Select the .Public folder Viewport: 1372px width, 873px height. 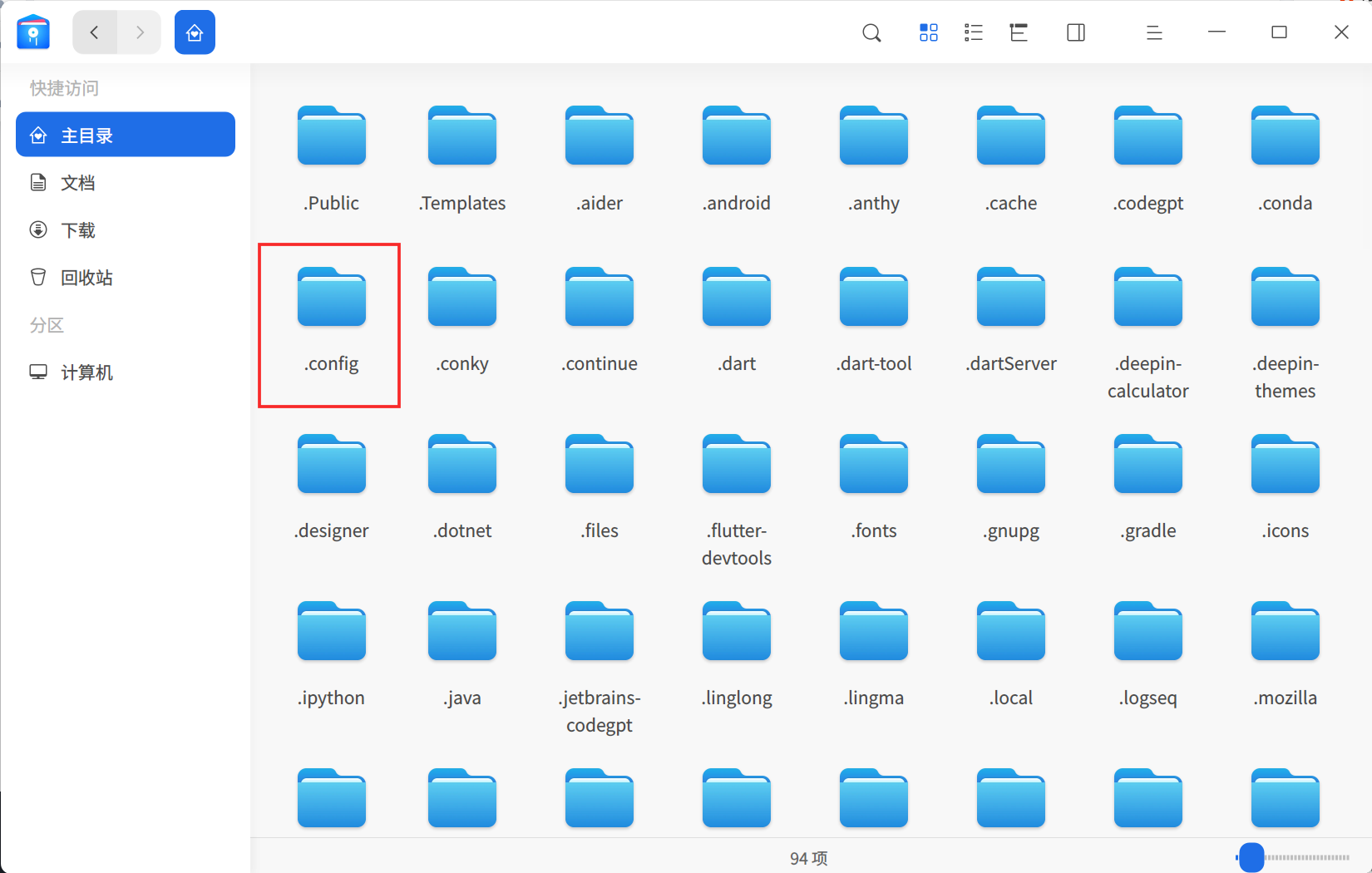pyautogui.click(x=332, y=160)
